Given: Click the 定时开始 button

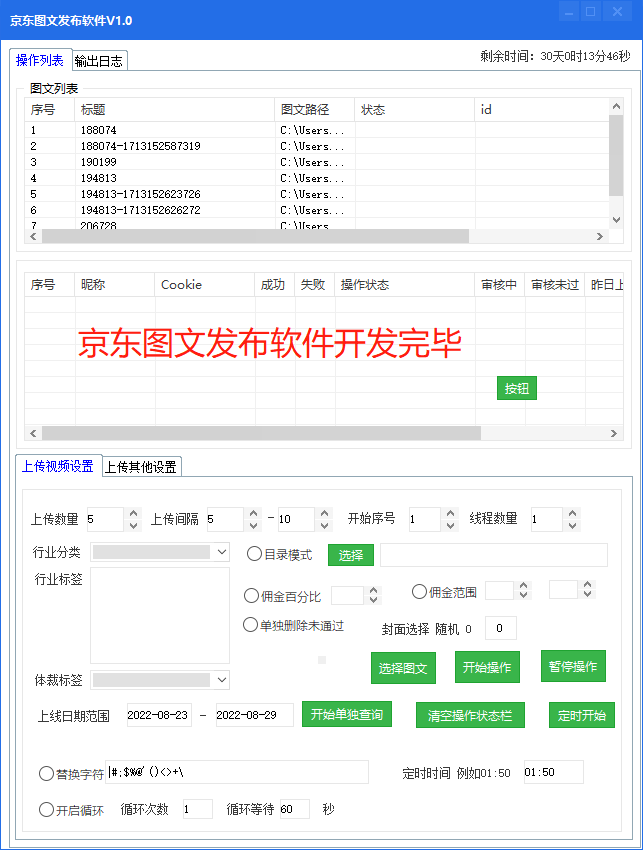Looking at the screenshot, I should coord(582,715).
